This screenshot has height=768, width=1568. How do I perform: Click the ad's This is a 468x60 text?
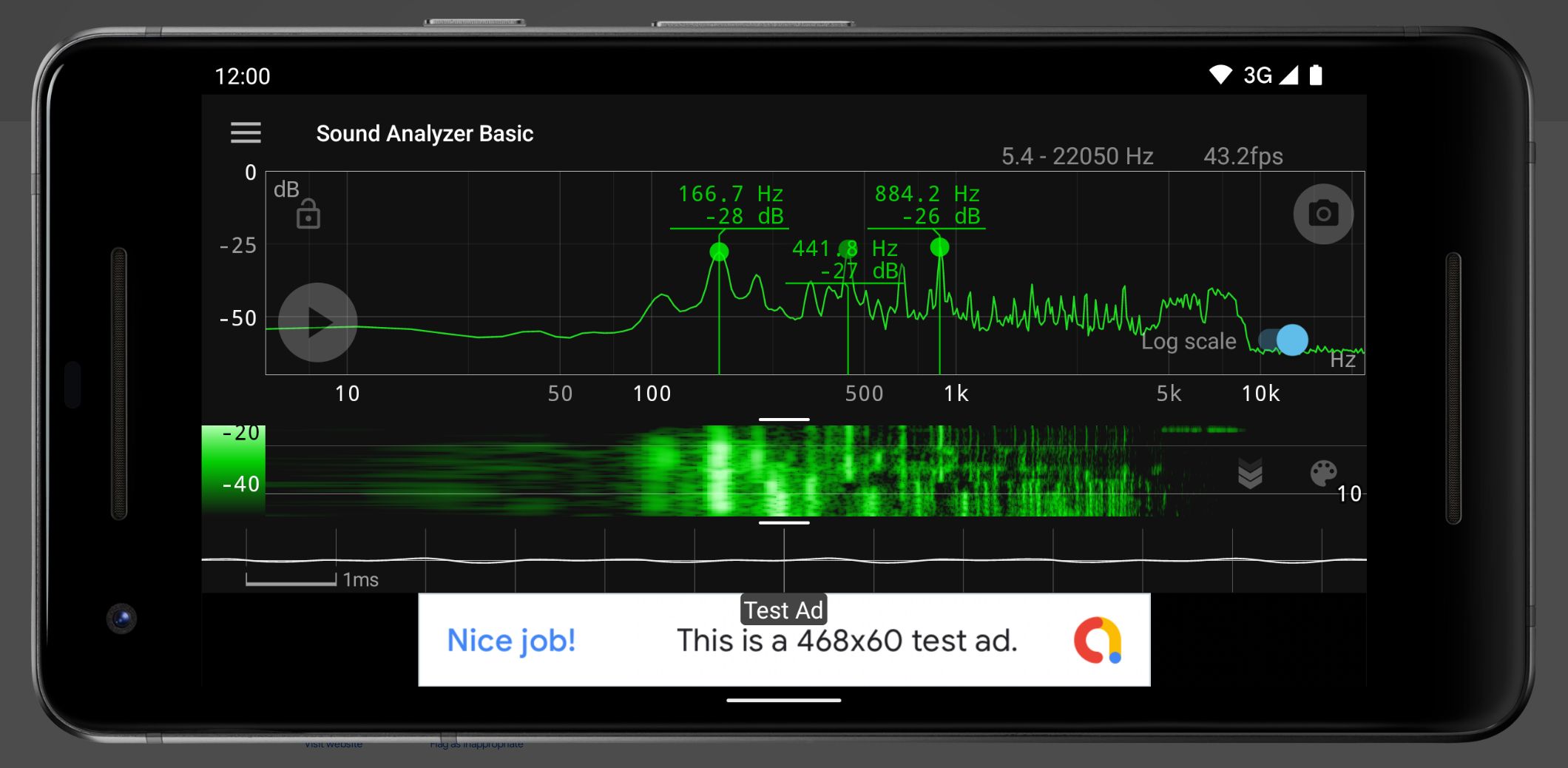pyautogui.click(x=847, y=641)
